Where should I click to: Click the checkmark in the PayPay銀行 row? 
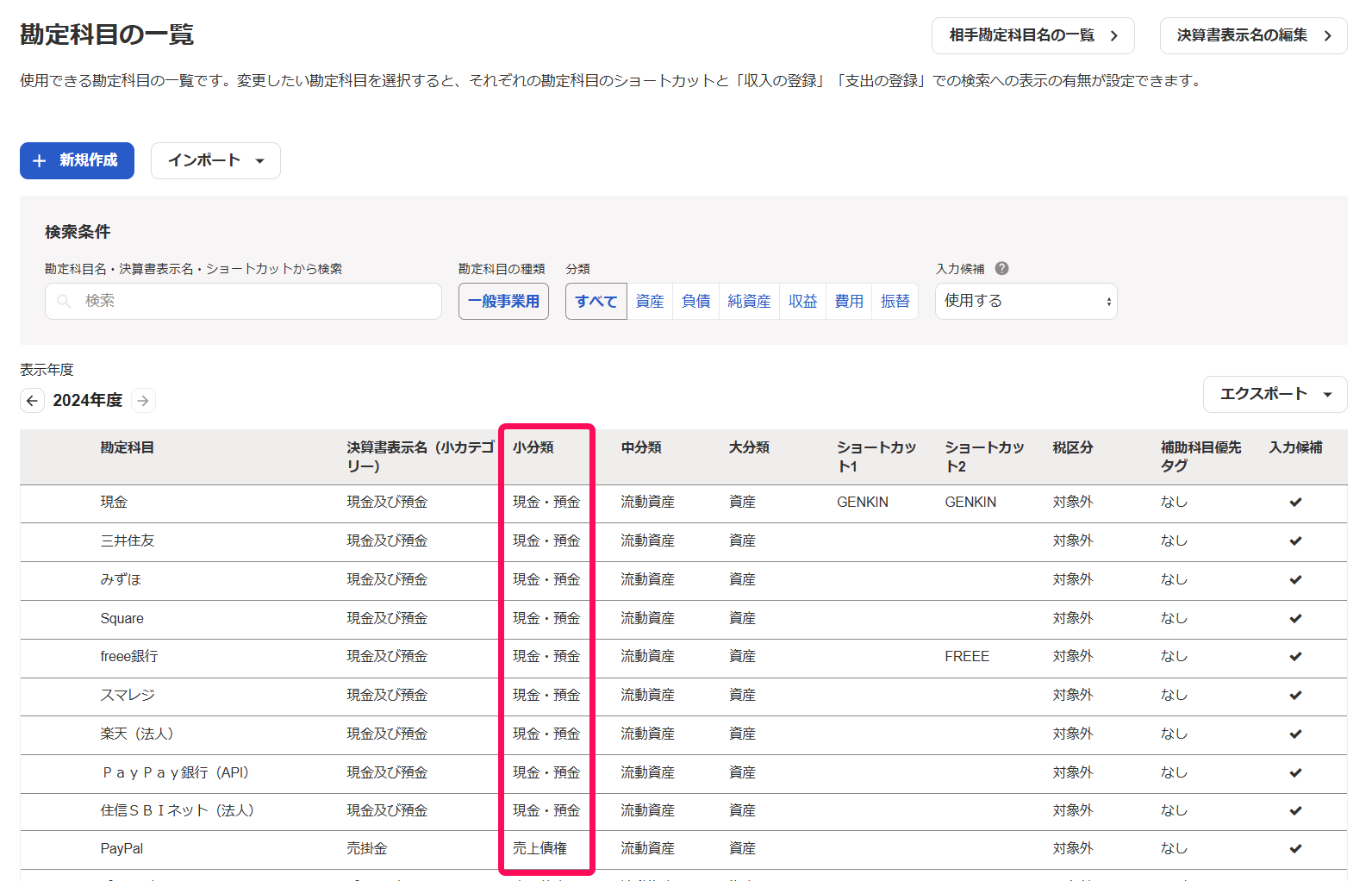pyautogui.click(x=1295, y=772)
